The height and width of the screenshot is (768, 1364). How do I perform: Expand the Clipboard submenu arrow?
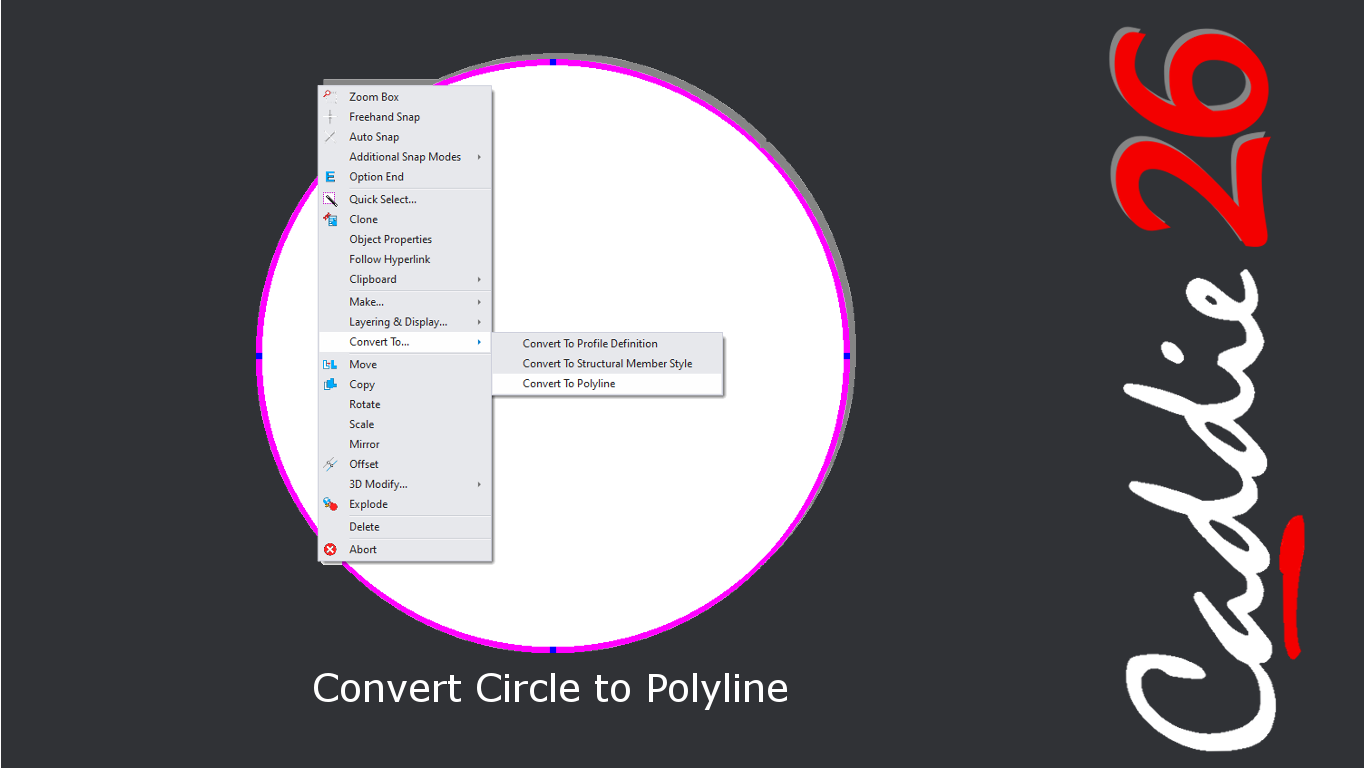[479, 279]
